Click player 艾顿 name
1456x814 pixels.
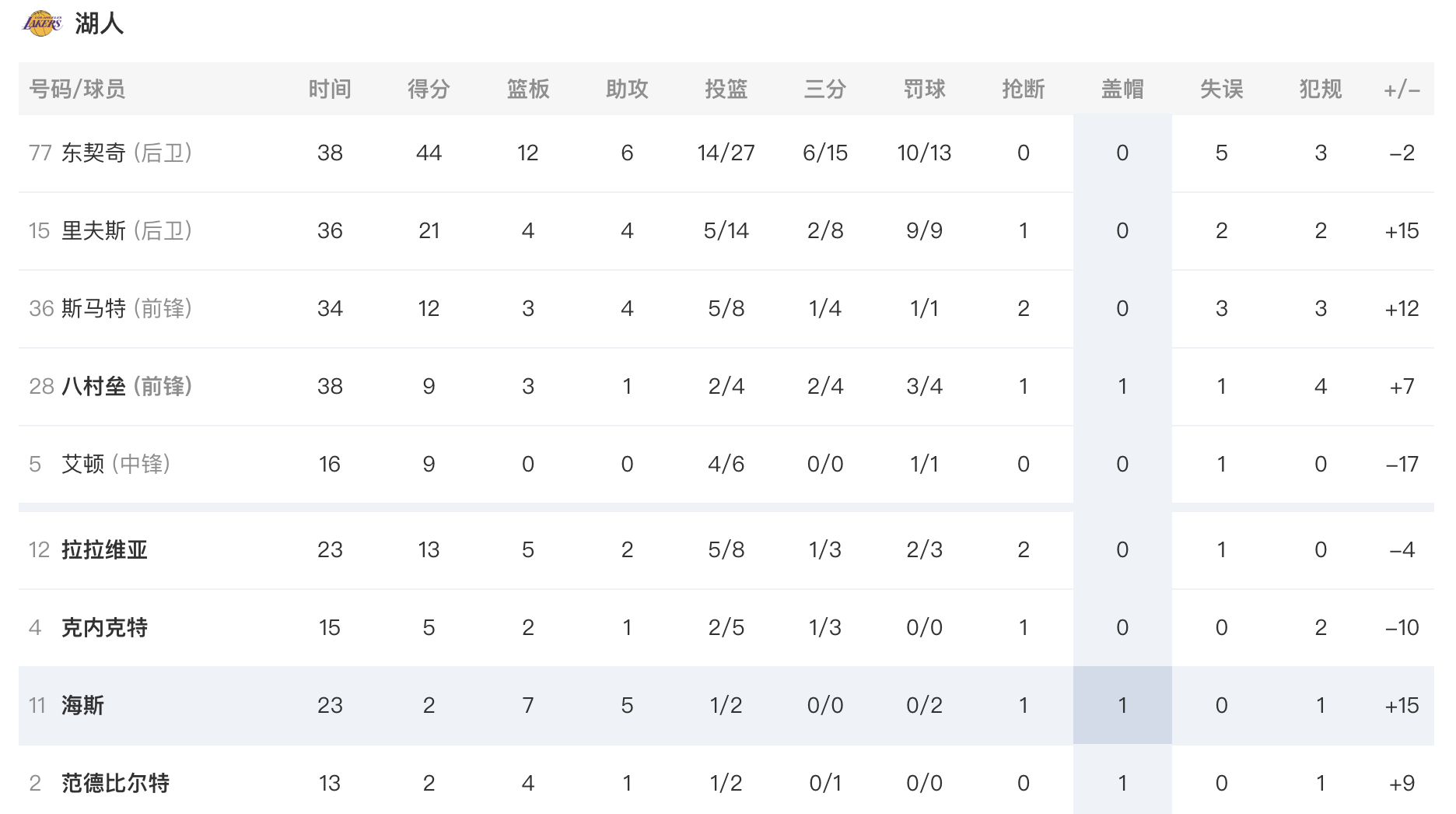pos(82,465)
